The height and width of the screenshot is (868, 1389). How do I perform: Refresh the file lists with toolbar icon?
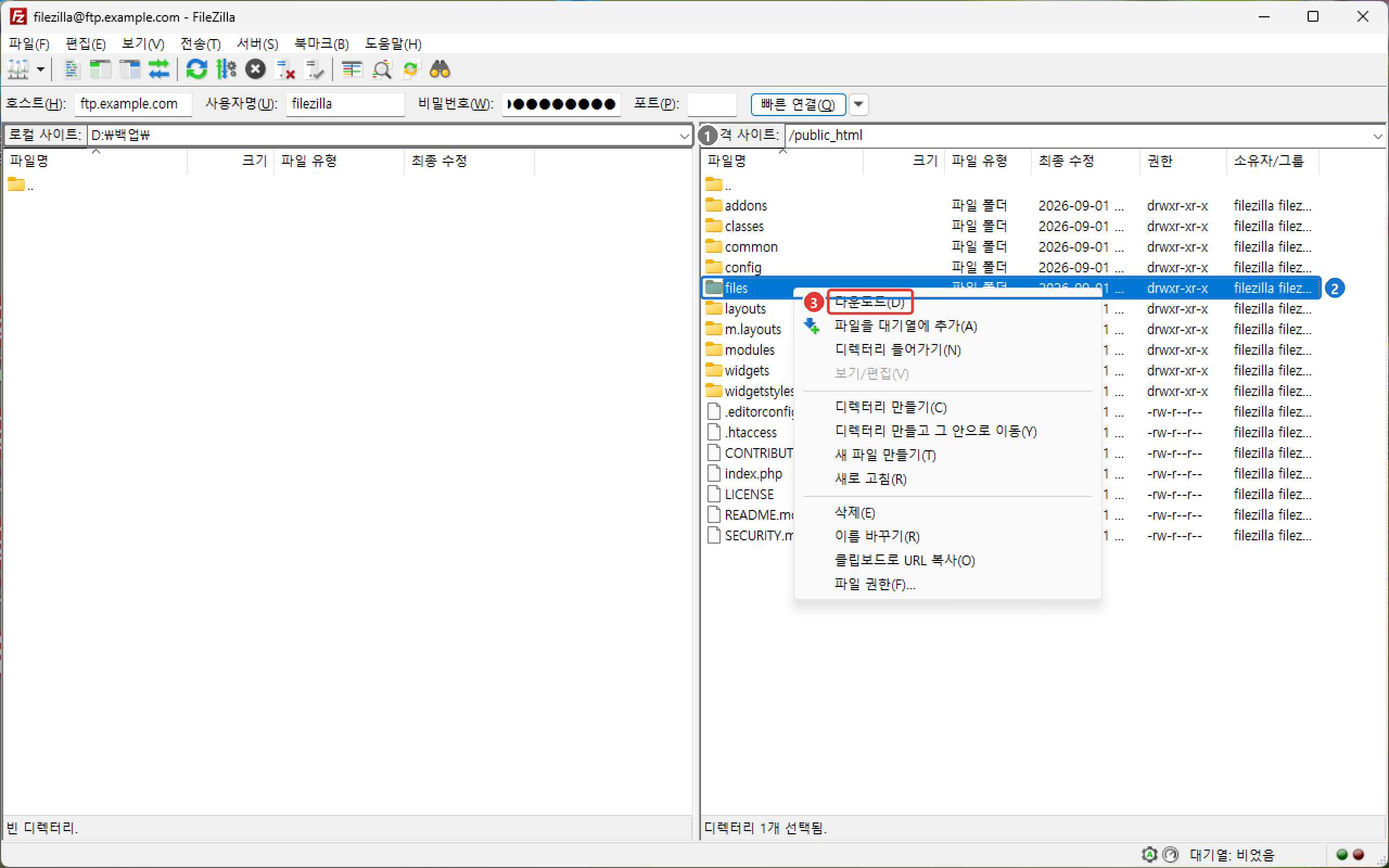pyautogui.click(x=196, y=70)
